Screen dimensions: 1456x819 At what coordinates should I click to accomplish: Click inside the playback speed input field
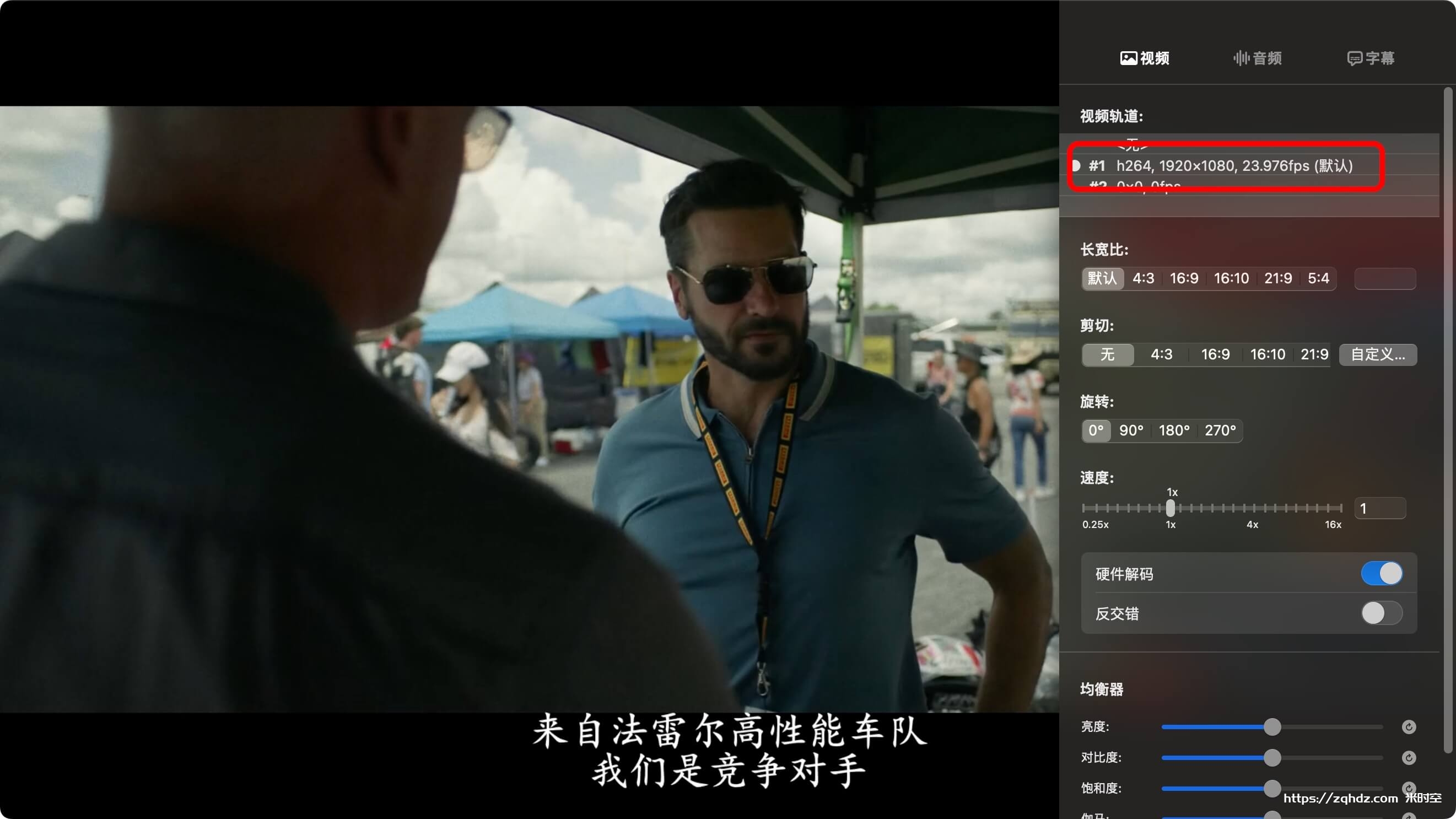pos(1380,508)
